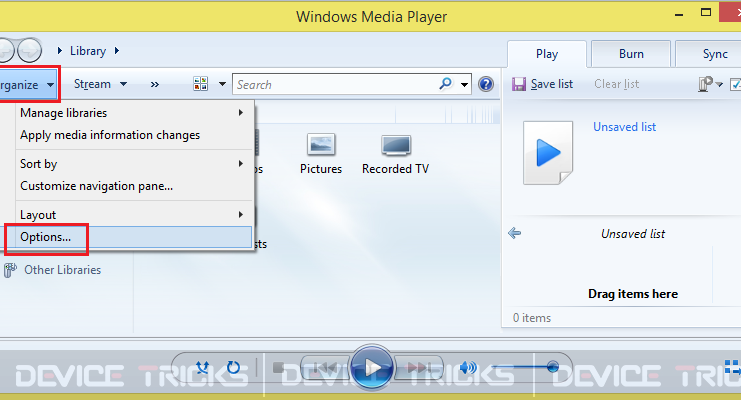
Task: Open the Pictures library icon
Action: pos(321,154)
